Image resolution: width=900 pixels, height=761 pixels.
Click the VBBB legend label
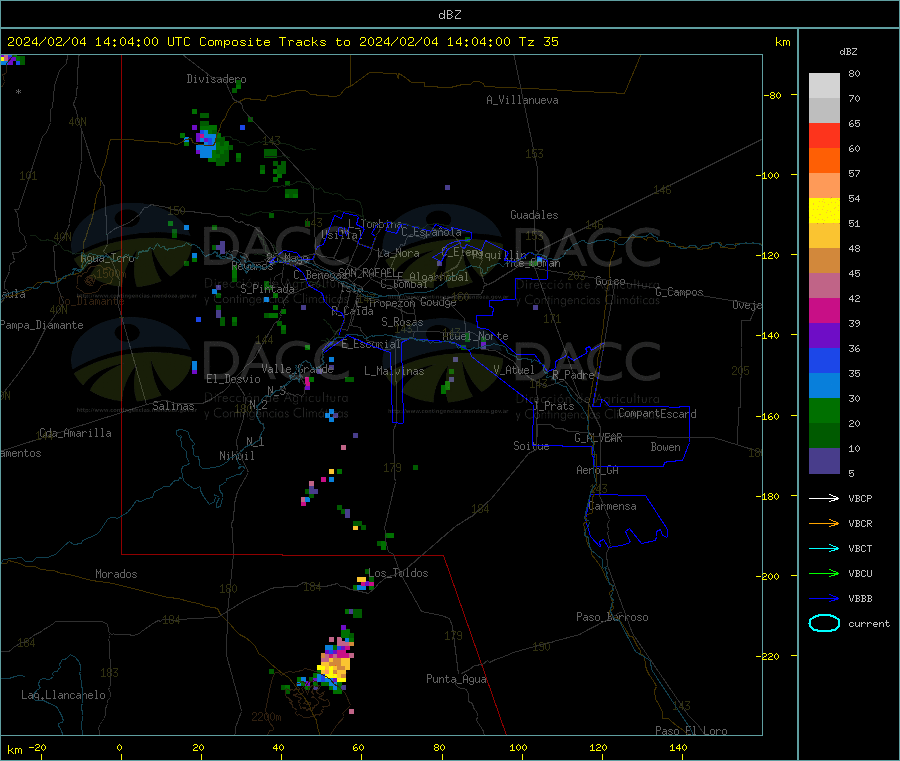click(860, 599)
